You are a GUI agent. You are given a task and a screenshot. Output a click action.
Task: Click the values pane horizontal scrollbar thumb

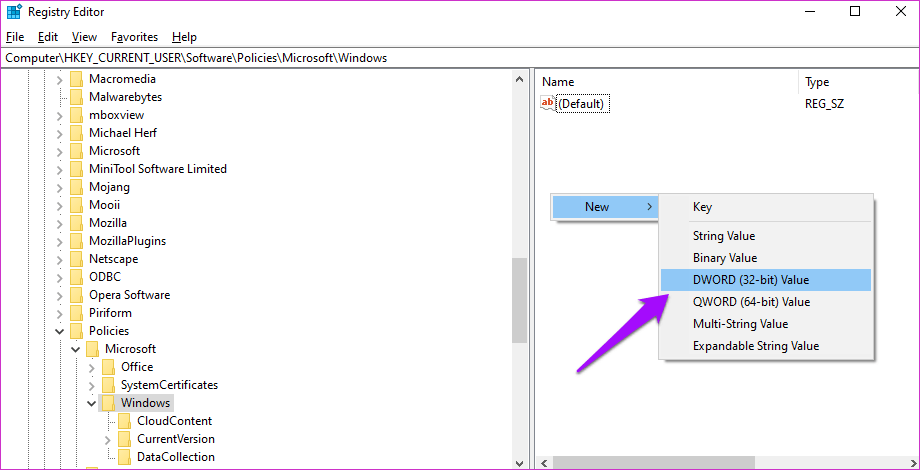point(654,462)
